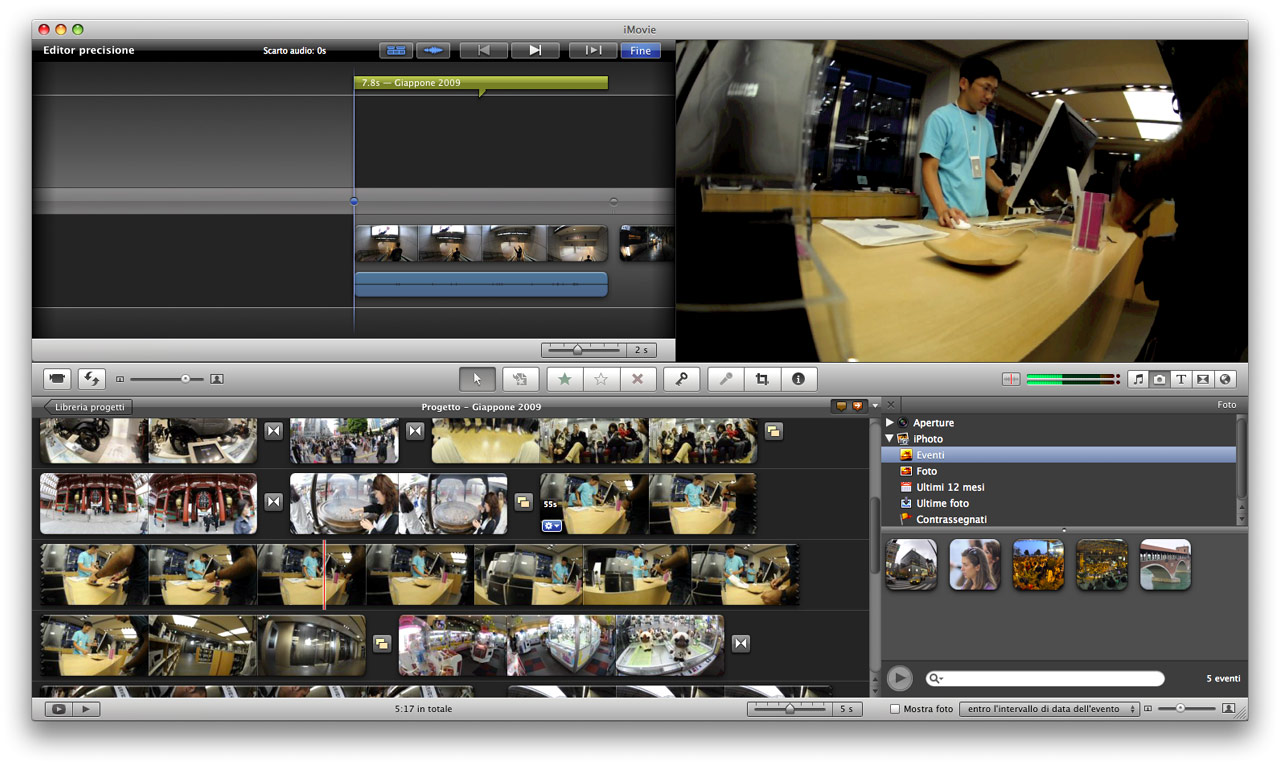Click the gray edit point handle on the right
The height and width of the screenshot is (765, 1280).
(613, 201)
